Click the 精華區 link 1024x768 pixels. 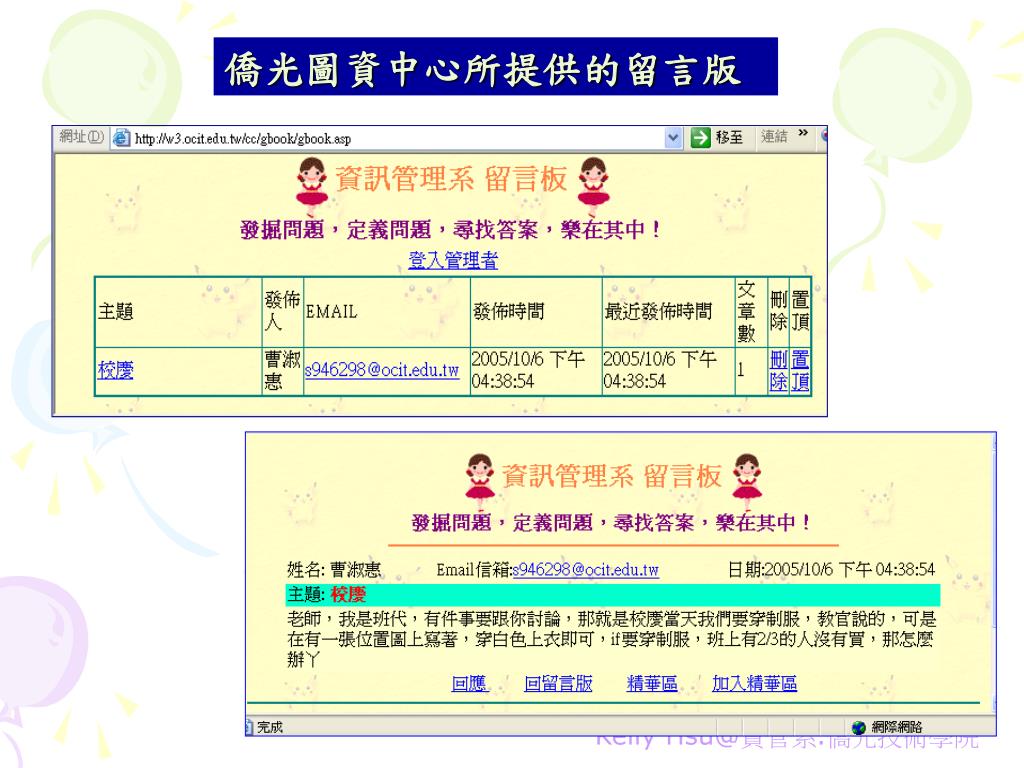[x=652, y=684]
